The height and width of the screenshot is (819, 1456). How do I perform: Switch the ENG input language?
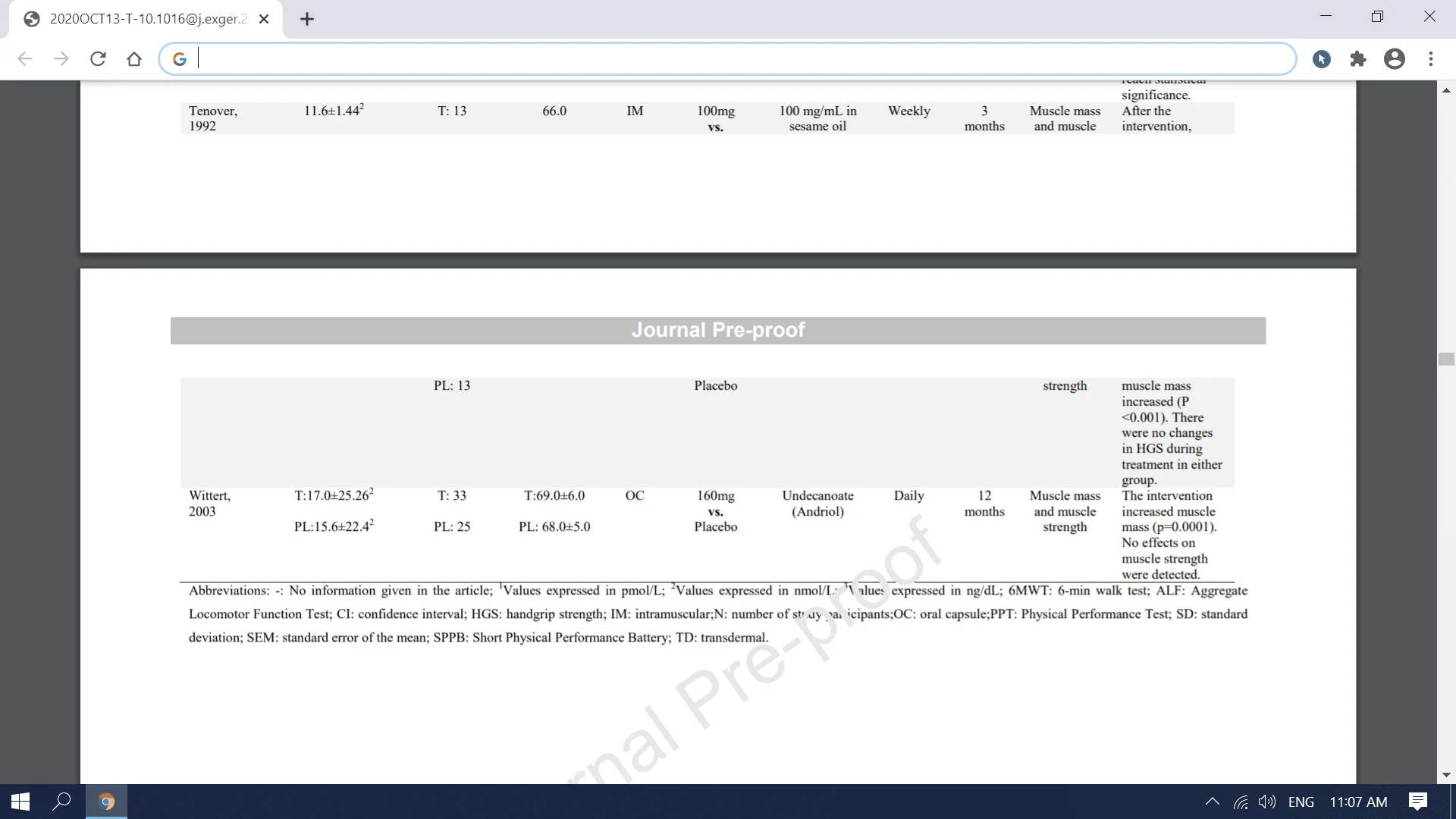tap(1301, 802)
